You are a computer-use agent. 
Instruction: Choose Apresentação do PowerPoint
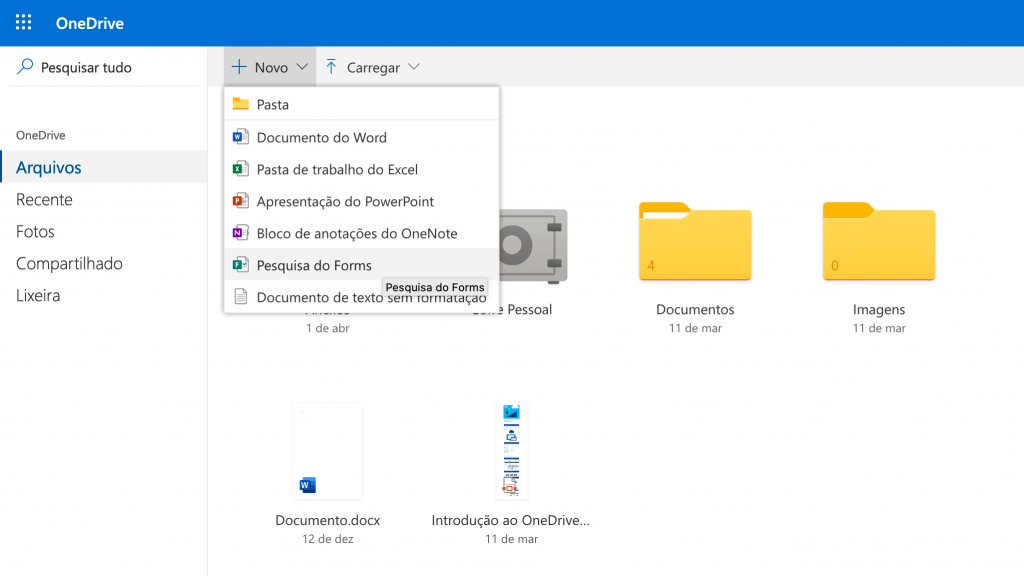tap(361, 201)
